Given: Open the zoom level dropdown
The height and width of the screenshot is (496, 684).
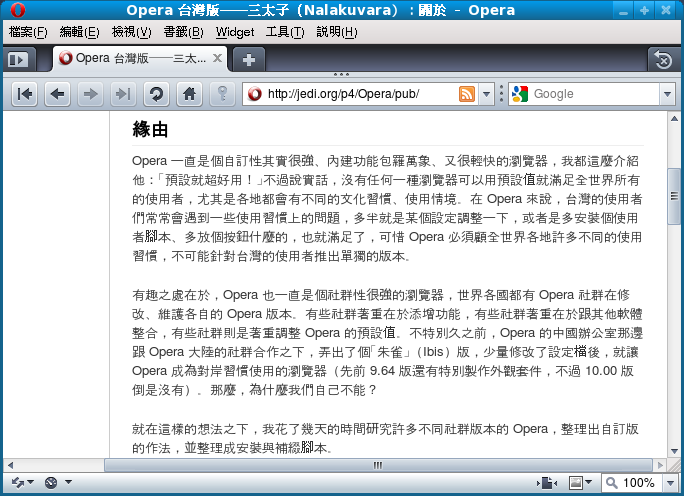Looking at the screenshot, I should pos(670,482).
